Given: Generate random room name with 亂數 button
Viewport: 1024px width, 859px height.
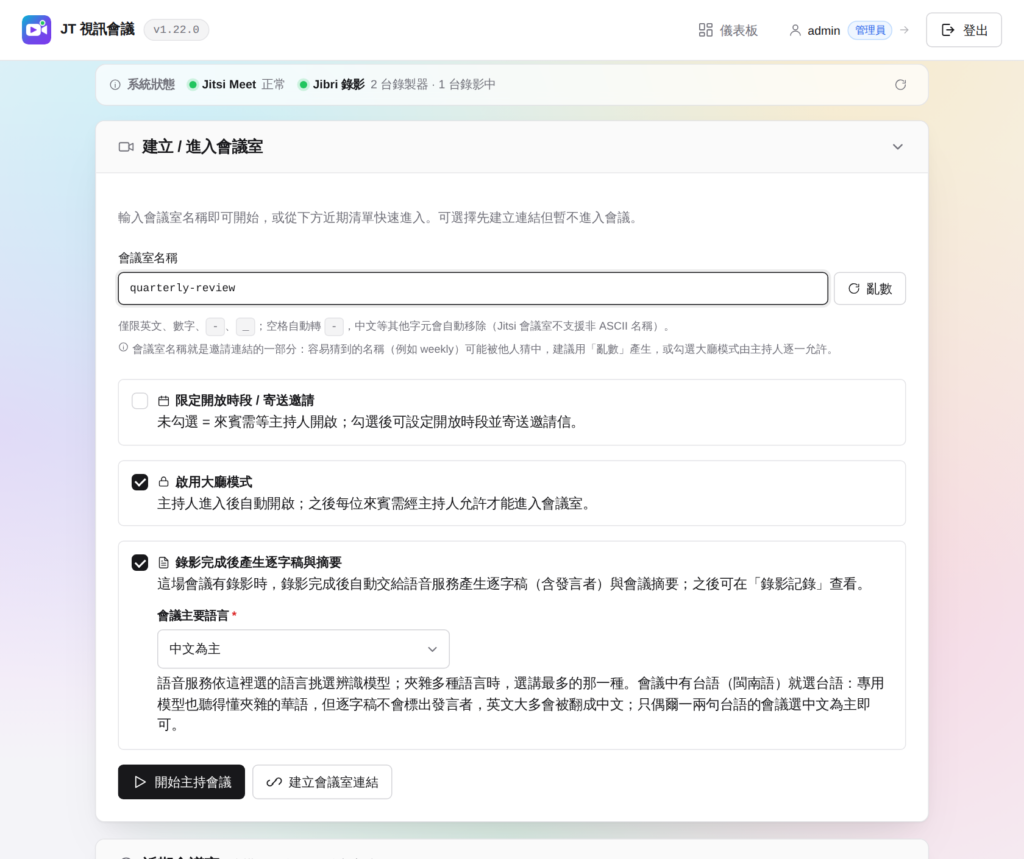Looking at the screenshot, I should click(870, 289).
